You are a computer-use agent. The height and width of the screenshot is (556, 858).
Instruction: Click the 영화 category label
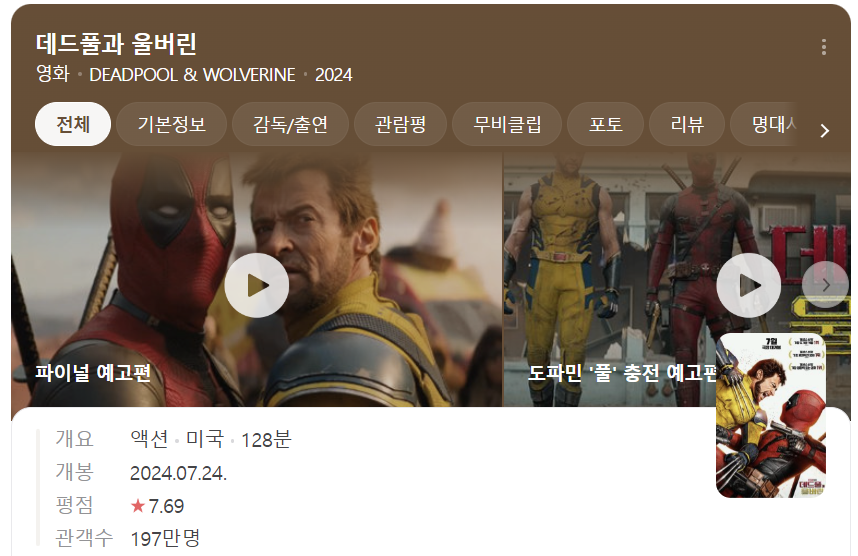53,74
